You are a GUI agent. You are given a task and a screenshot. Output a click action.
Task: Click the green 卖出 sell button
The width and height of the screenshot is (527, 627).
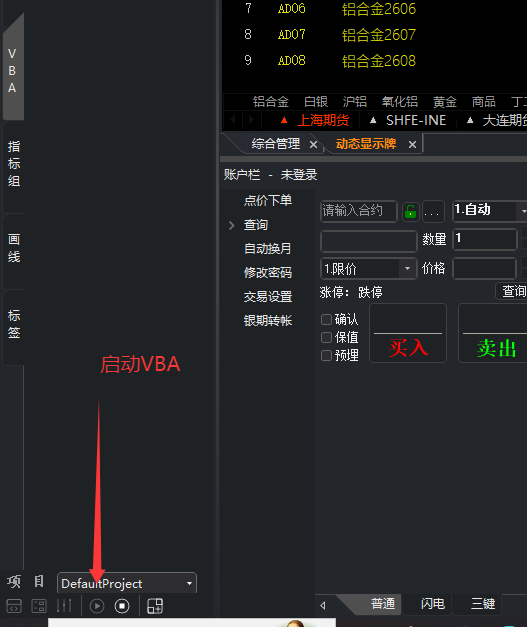493,333
